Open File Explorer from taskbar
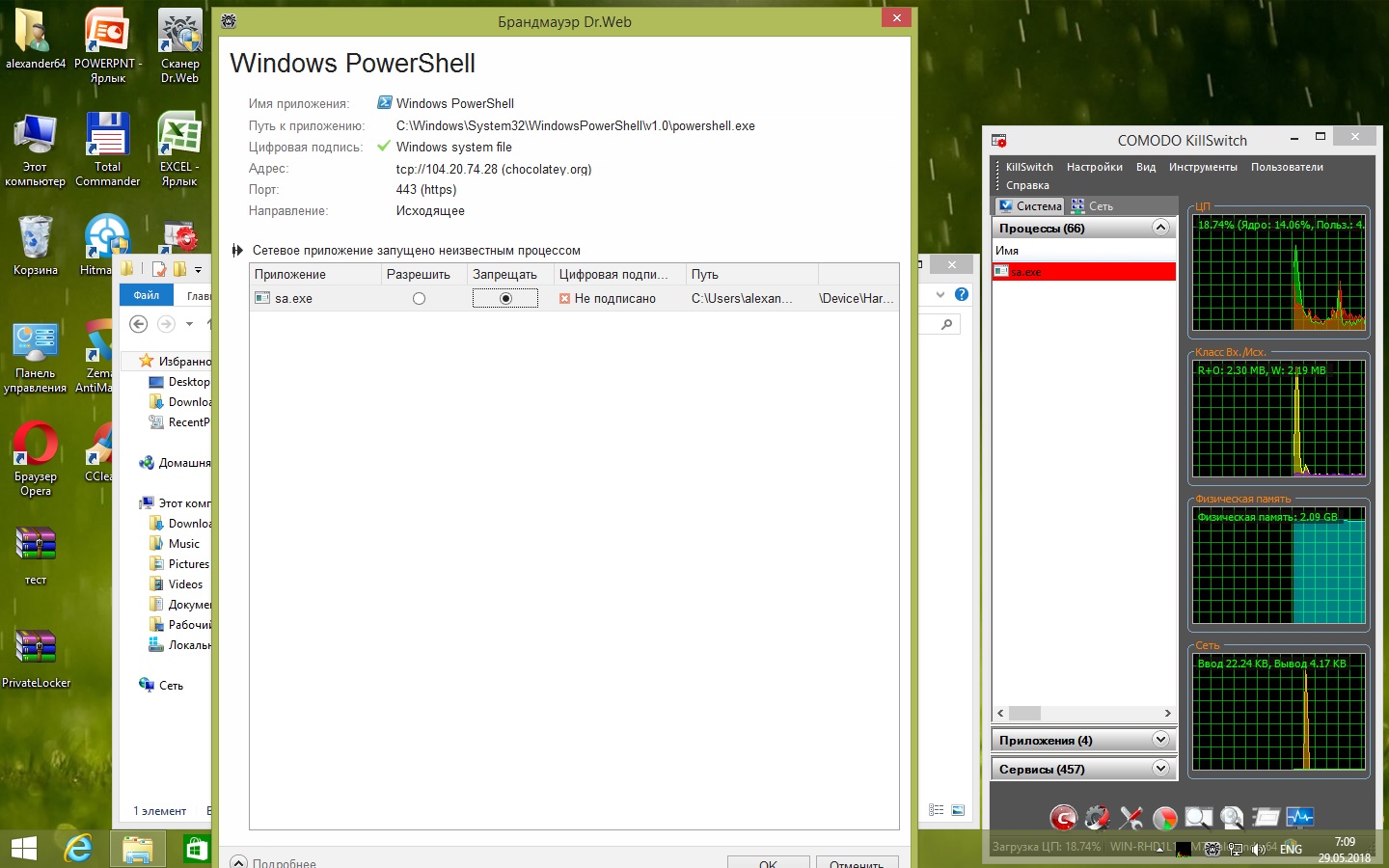Image resolution: width=1389 pixels, height=868 pixels. pyautogui.click(x=138, y=849)
